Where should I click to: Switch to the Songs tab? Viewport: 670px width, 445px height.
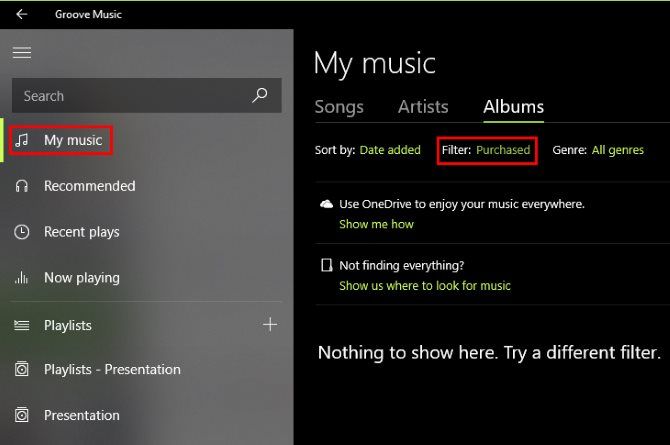339,106
